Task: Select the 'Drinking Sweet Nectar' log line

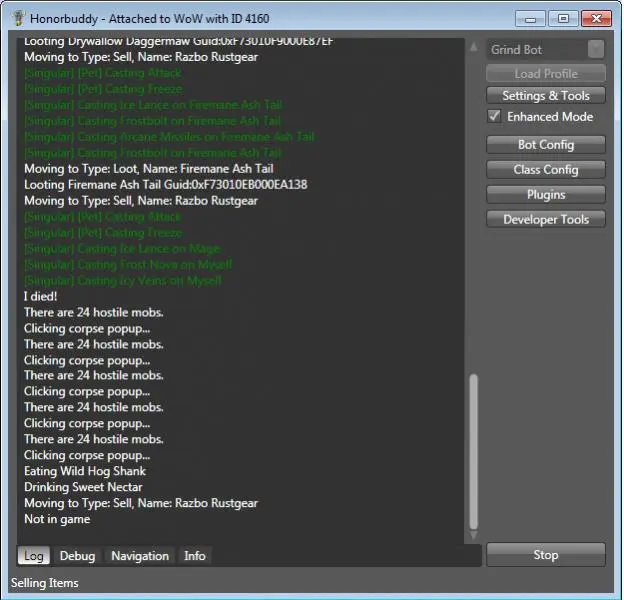Action: click(x=83, y=487)
